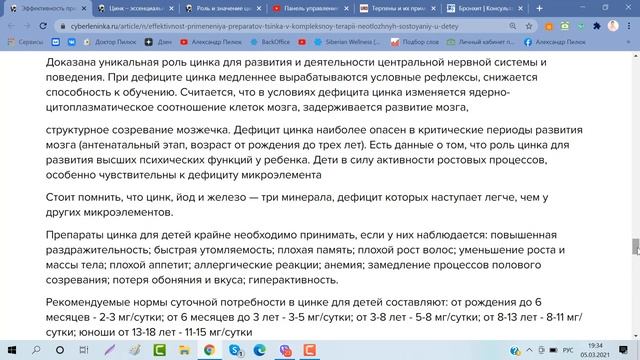Reload the page with the refresh icon

[43, 26]
